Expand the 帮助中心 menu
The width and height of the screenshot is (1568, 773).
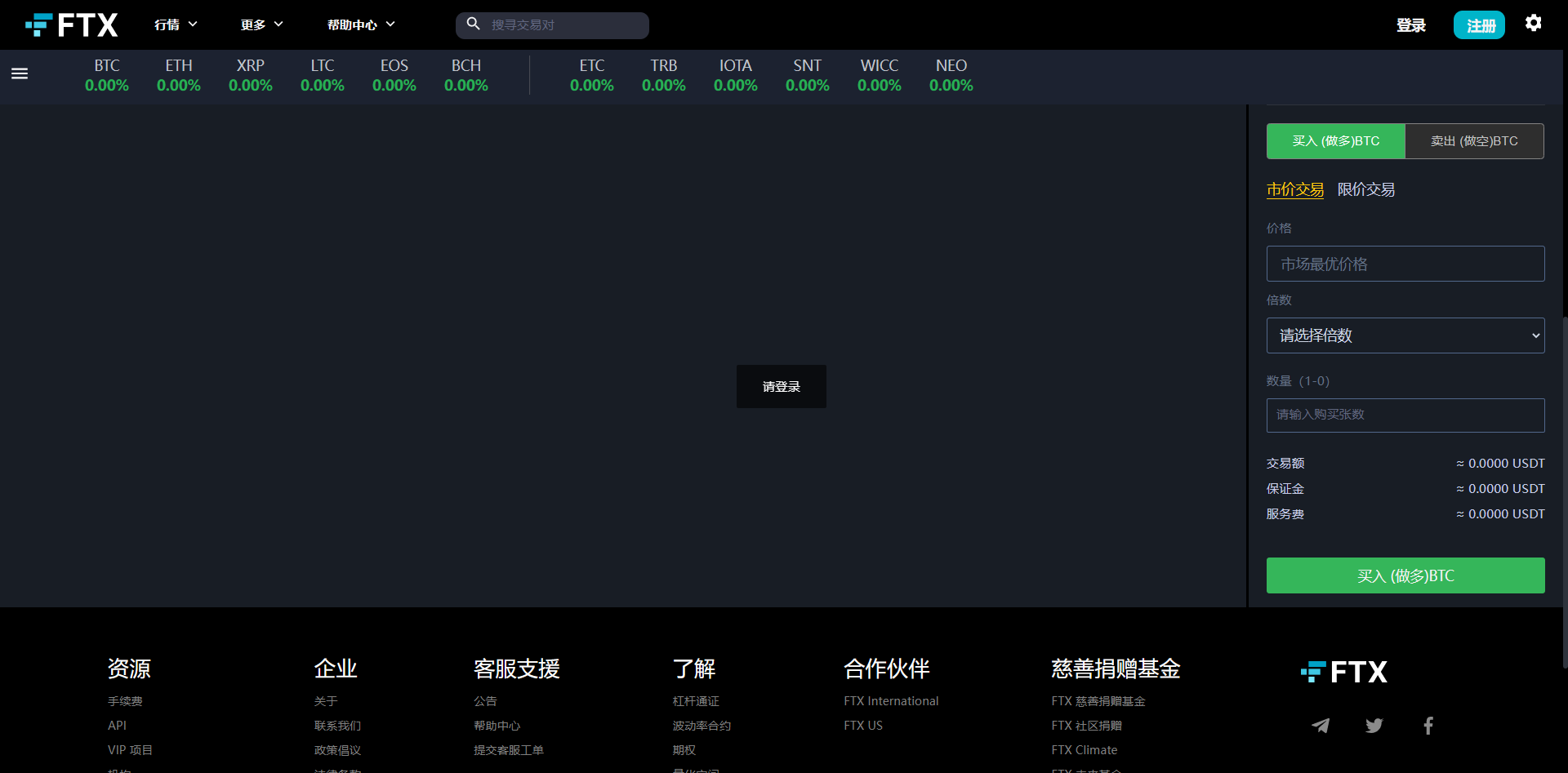tap(361, 25)
